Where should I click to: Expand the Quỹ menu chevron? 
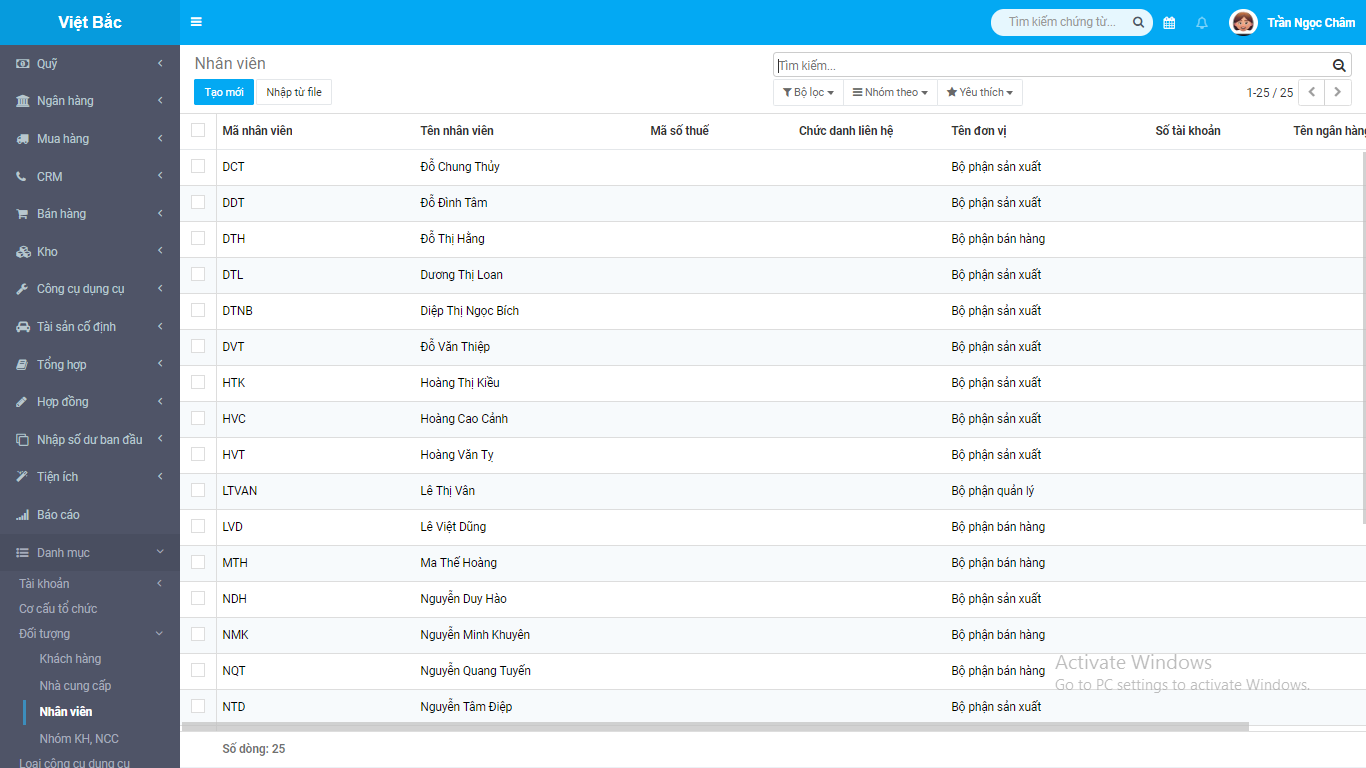point(160,64)
